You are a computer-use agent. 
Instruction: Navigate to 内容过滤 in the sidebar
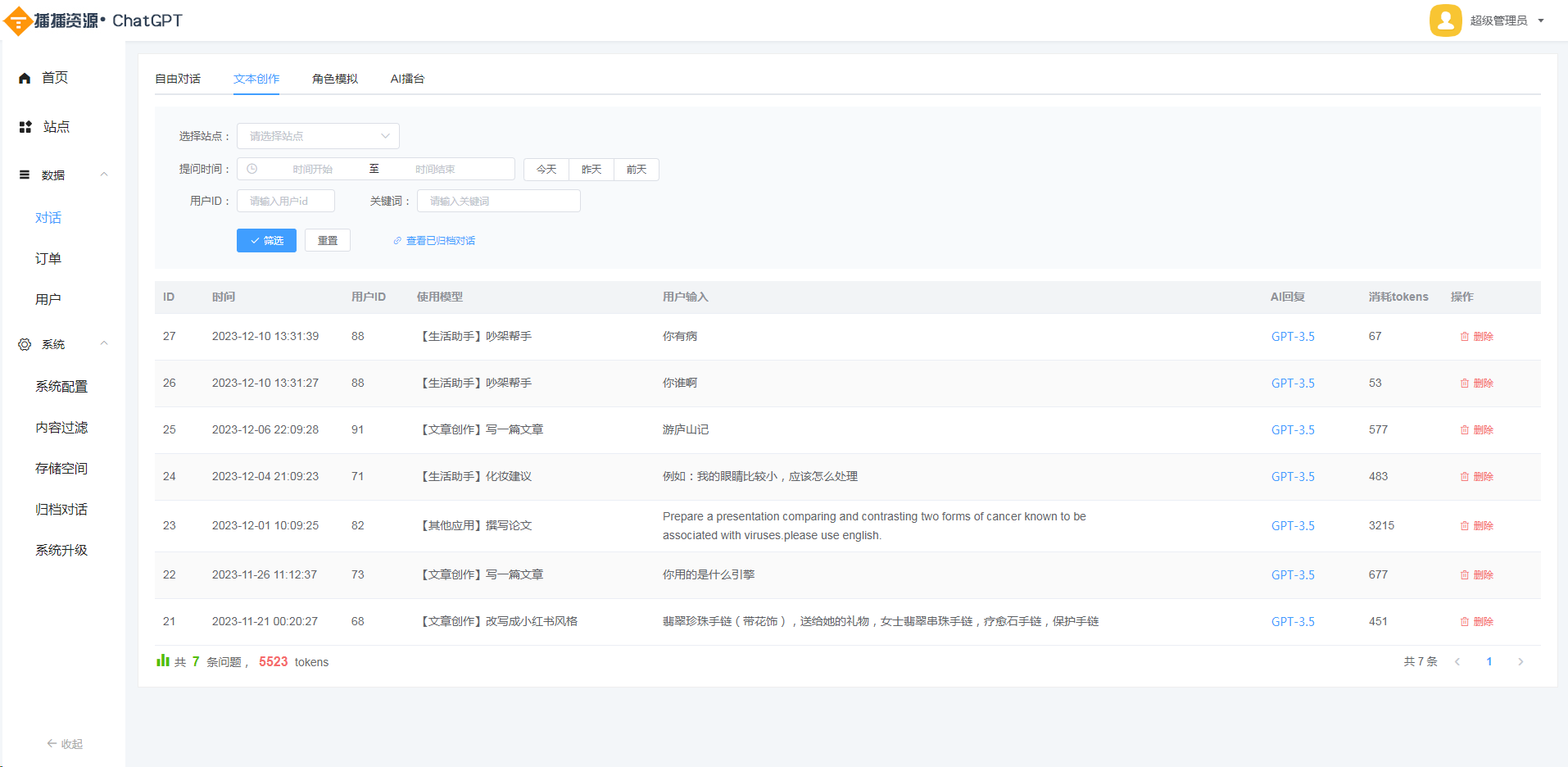click(x=61, y=428)
